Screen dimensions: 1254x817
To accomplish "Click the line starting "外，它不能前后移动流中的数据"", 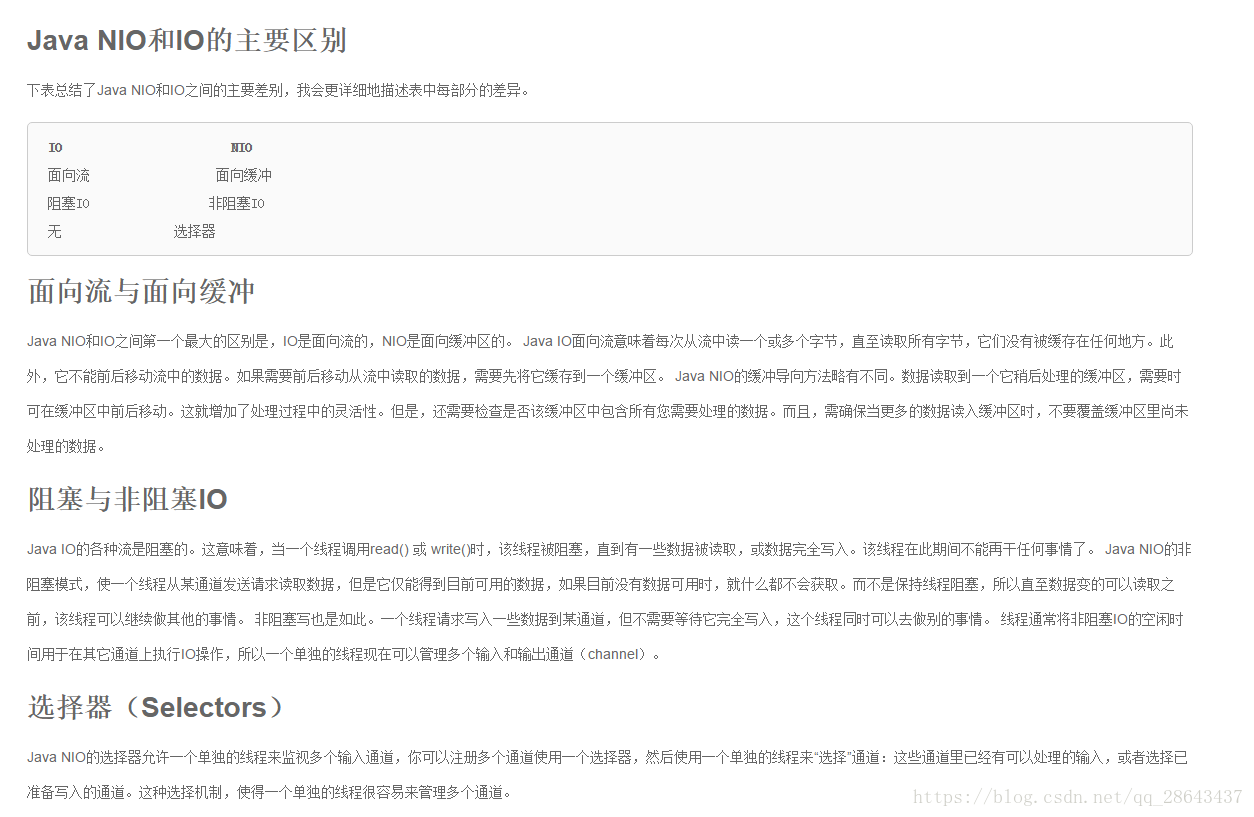I will tap(604, 376).
